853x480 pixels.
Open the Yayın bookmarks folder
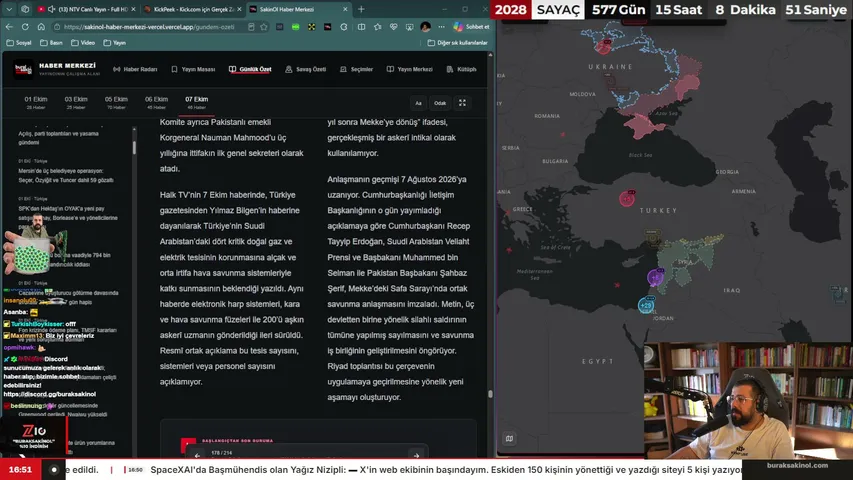[115, 42]
